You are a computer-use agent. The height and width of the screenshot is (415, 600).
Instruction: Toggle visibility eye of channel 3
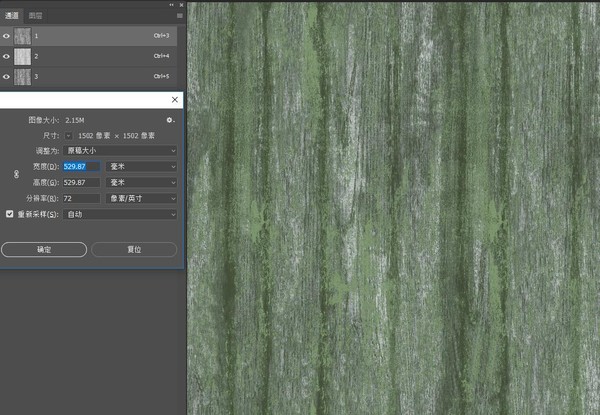(6, 76)
